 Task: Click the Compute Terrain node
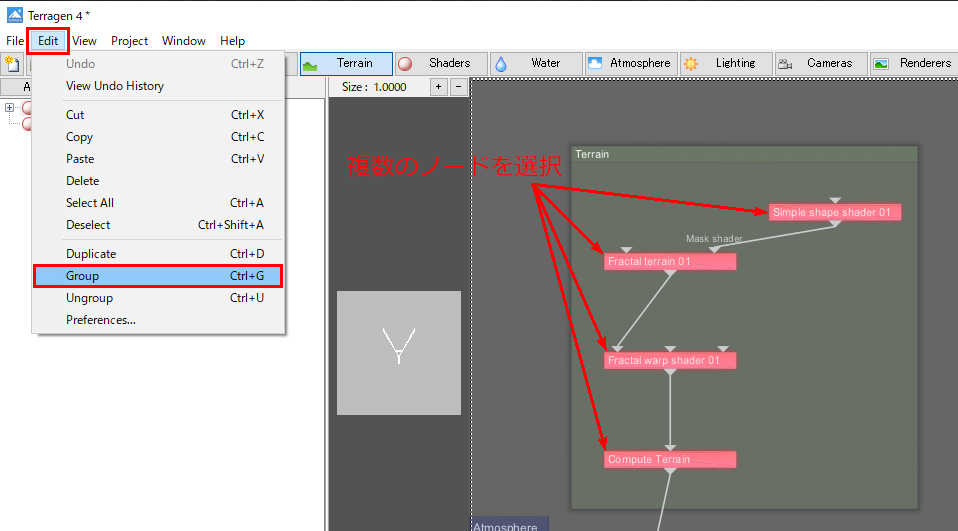tap(669, 460)
